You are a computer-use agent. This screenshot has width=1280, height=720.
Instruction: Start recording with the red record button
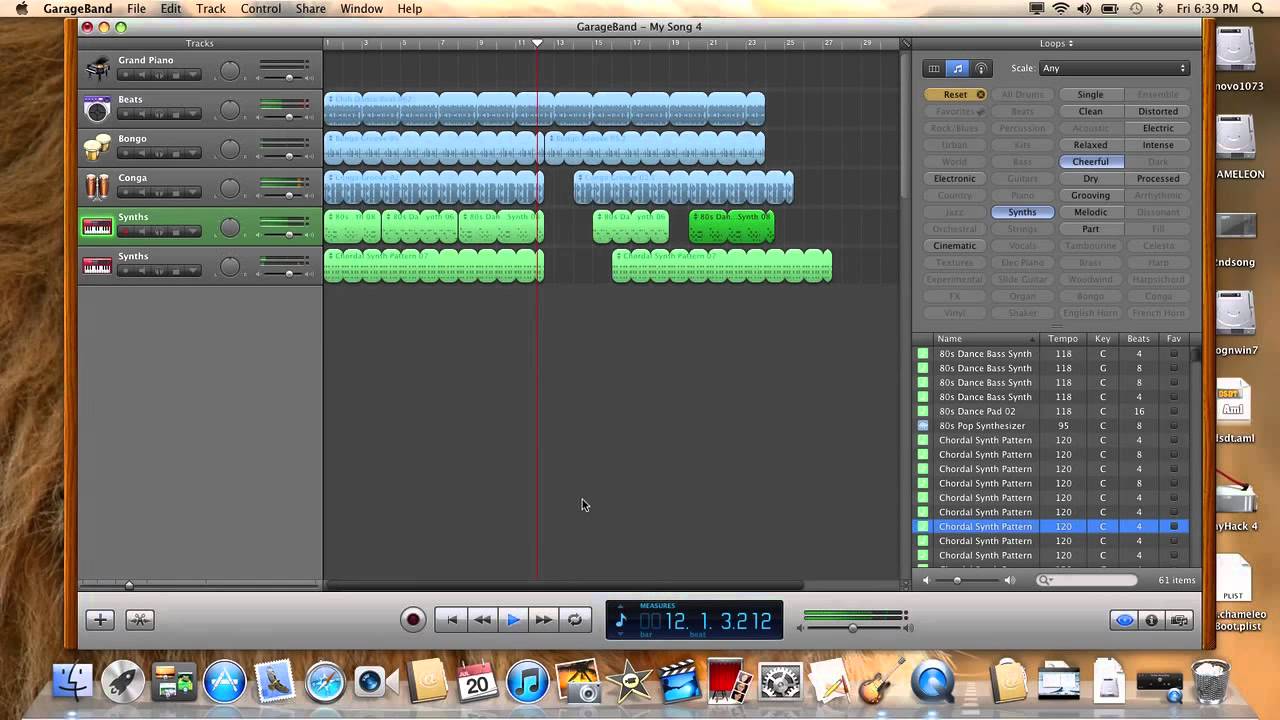click(413, 620)
